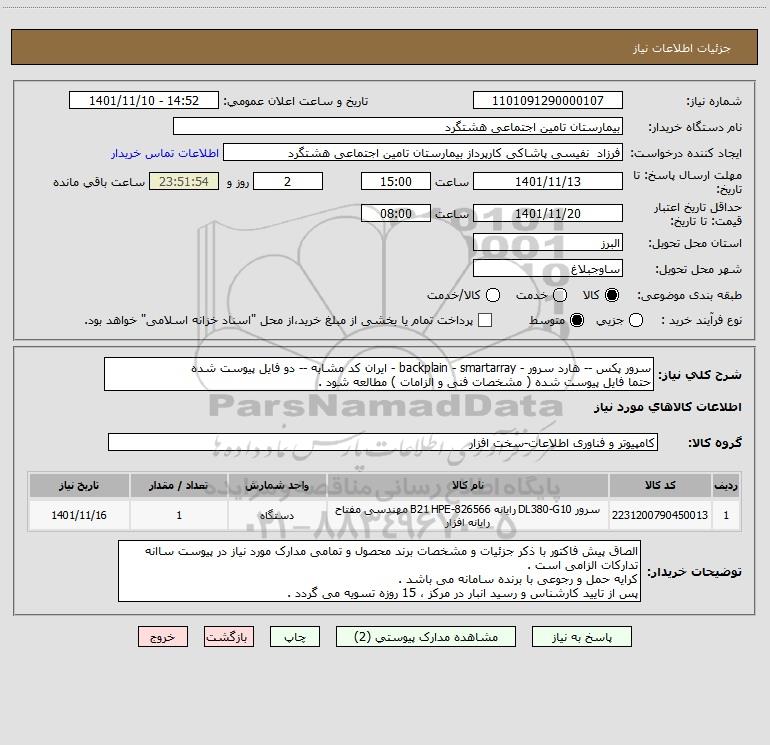Click the نام کالا column header
This screenshot has width=770, height=745.
(468, 486)
